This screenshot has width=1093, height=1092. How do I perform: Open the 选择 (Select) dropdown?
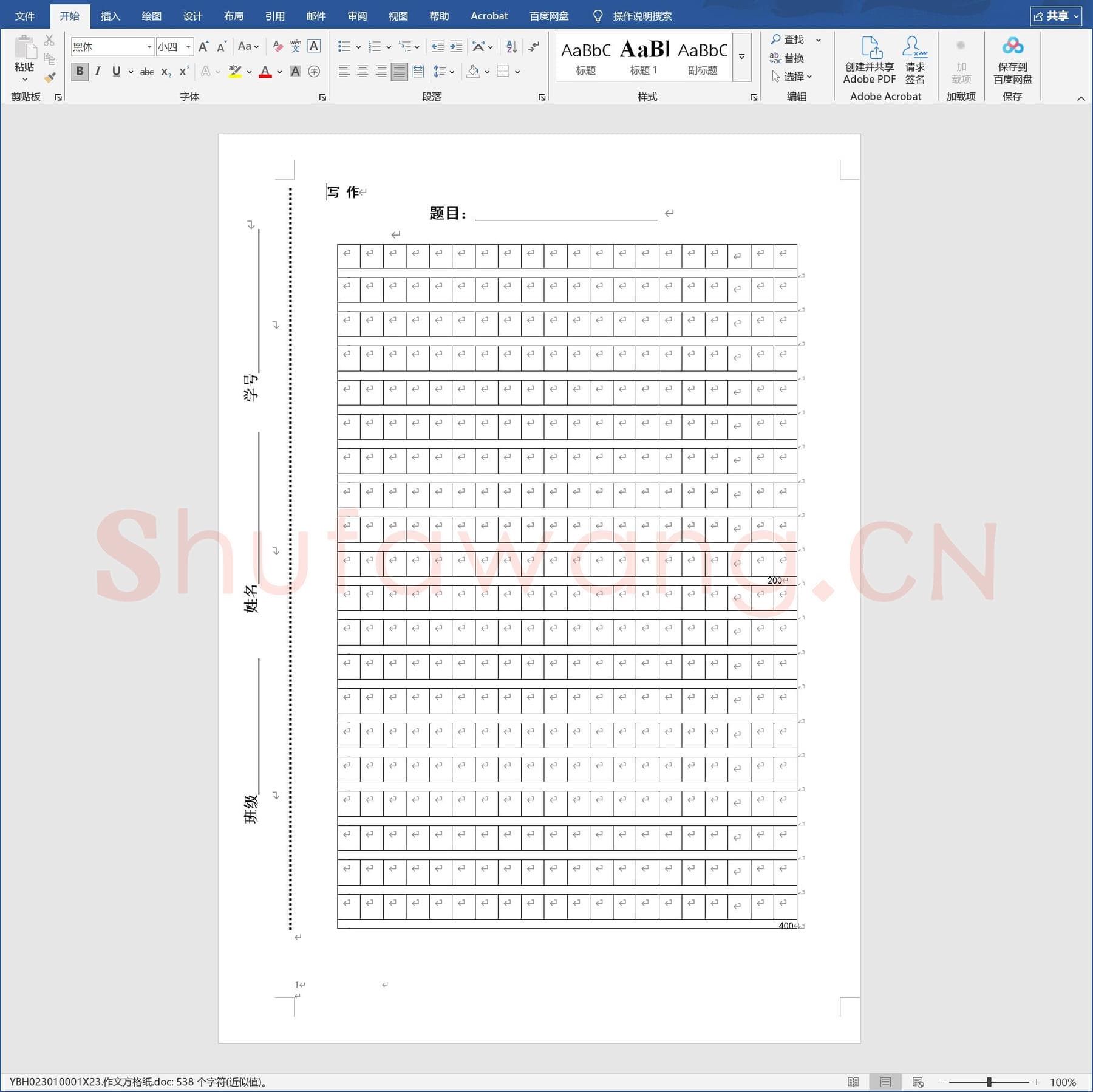pyautogui.click(x=792, y=77)
